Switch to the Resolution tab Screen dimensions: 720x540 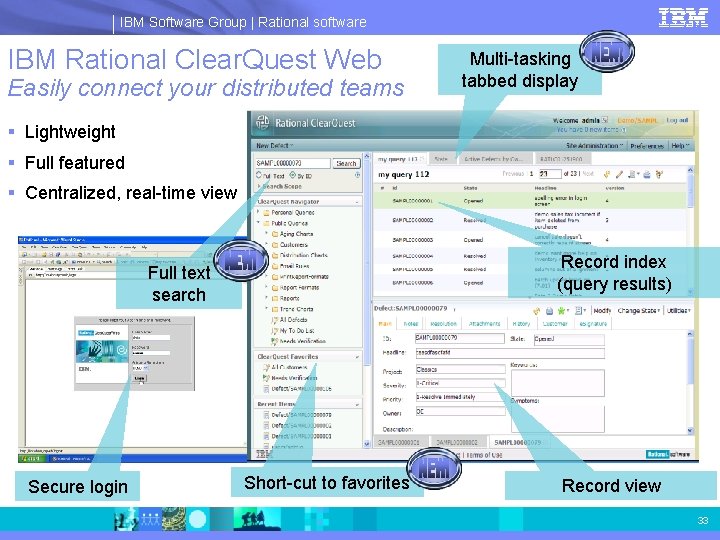(x=444, y=324)
